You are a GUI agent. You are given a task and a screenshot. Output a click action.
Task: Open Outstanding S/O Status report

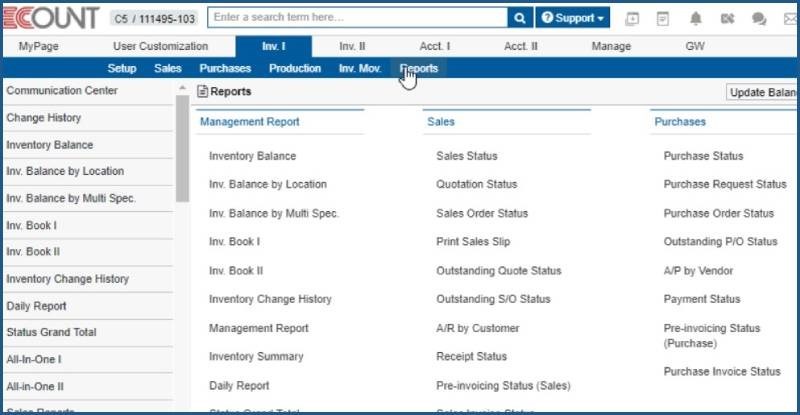tap(493, 299)
